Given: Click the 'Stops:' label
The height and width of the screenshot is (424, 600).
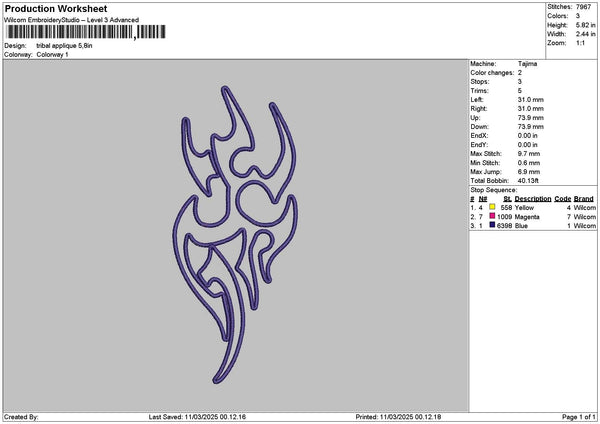Looking at the screenshot, I should (480, 82).
